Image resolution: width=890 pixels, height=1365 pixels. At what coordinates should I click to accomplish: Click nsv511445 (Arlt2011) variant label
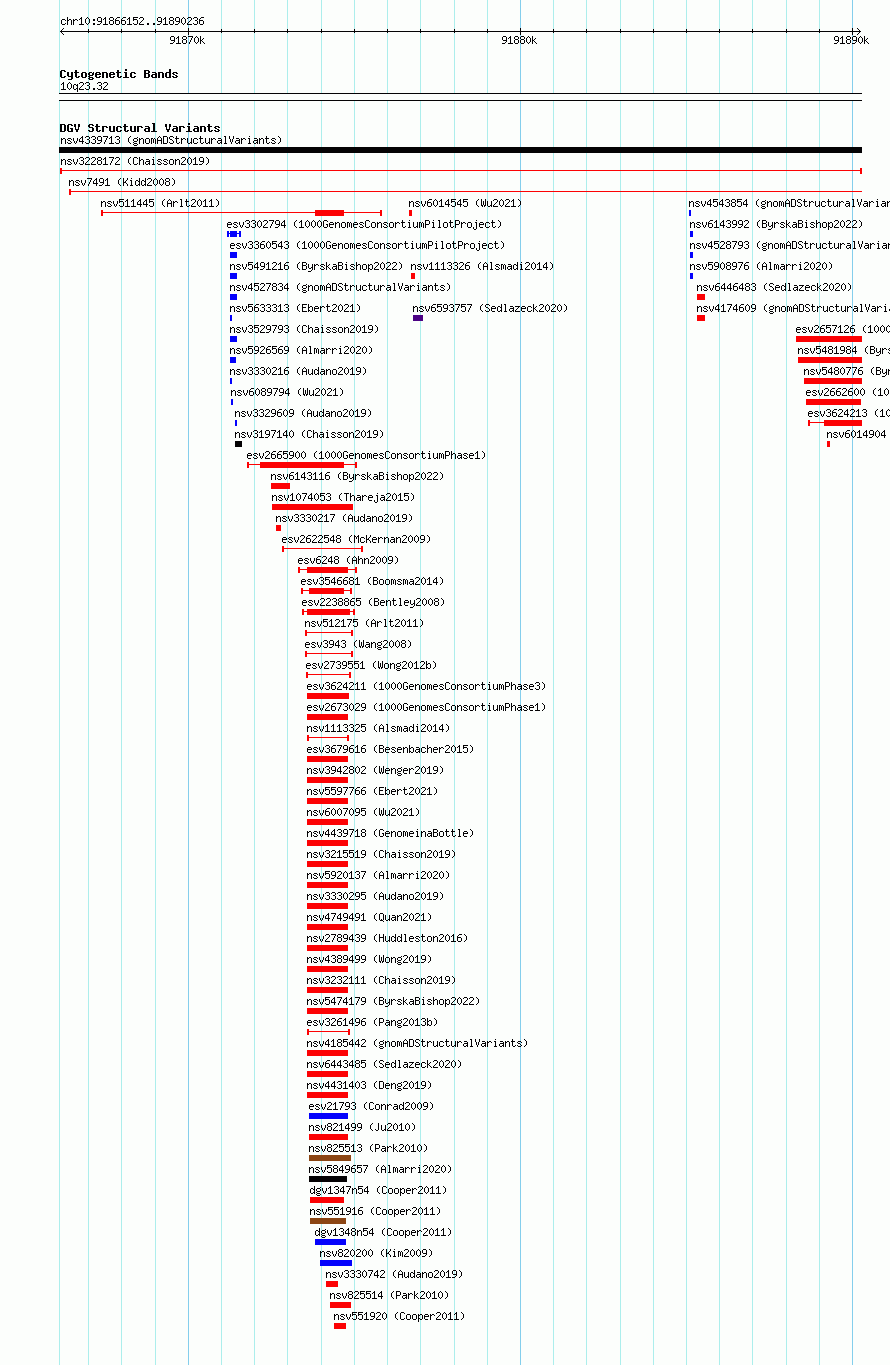coord(160,203)
